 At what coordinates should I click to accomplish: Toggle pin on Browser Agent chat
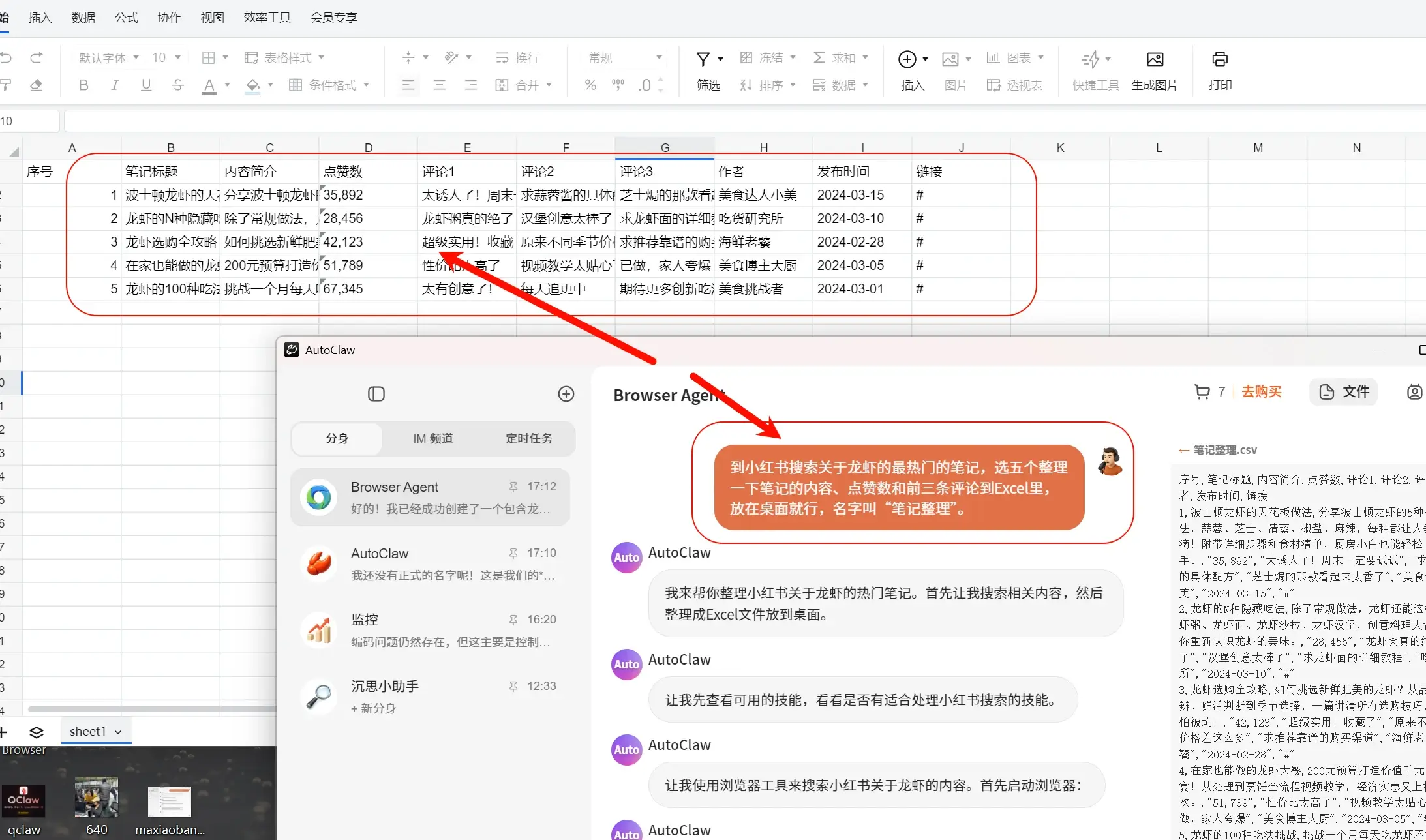513,487
